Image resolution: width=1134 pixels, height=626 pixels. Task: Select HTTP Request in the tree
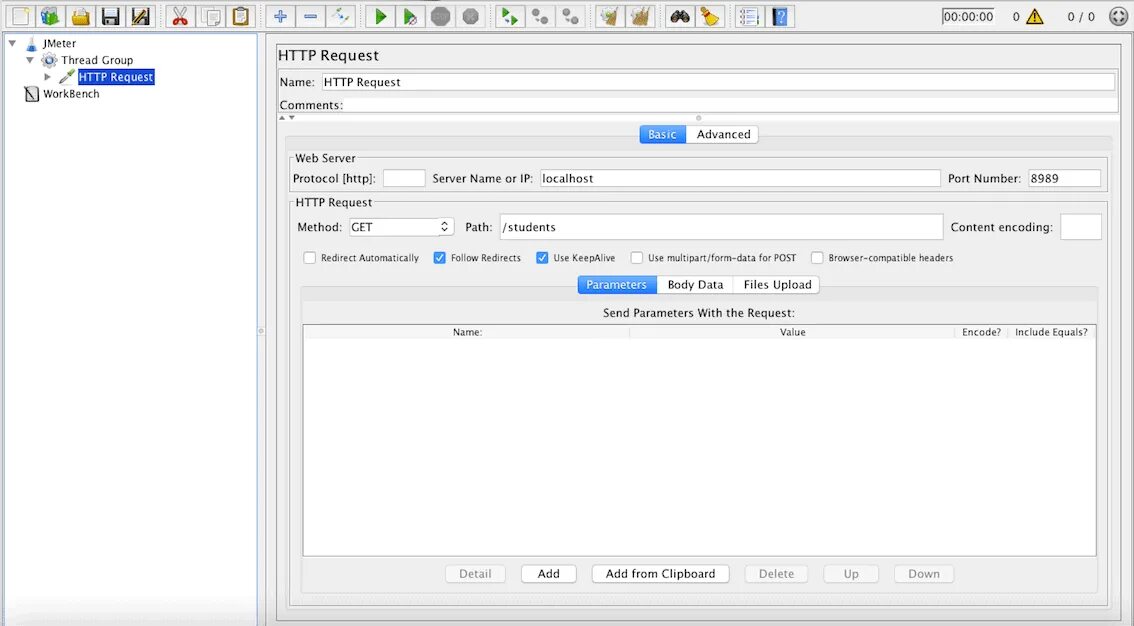click(x=116, y=77)
